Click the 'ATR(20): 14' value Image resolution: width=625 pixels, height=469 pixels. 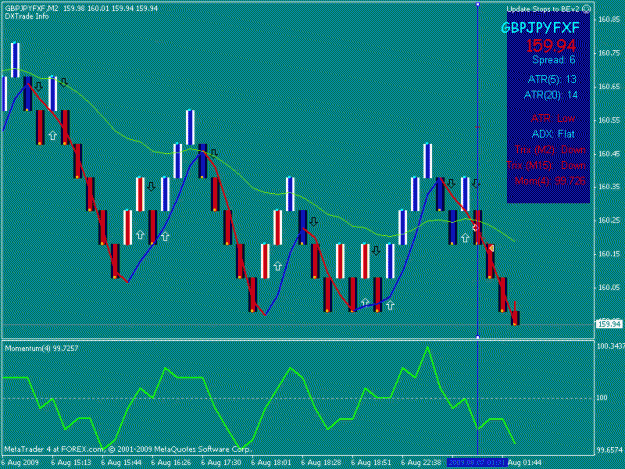pos(550,95)
